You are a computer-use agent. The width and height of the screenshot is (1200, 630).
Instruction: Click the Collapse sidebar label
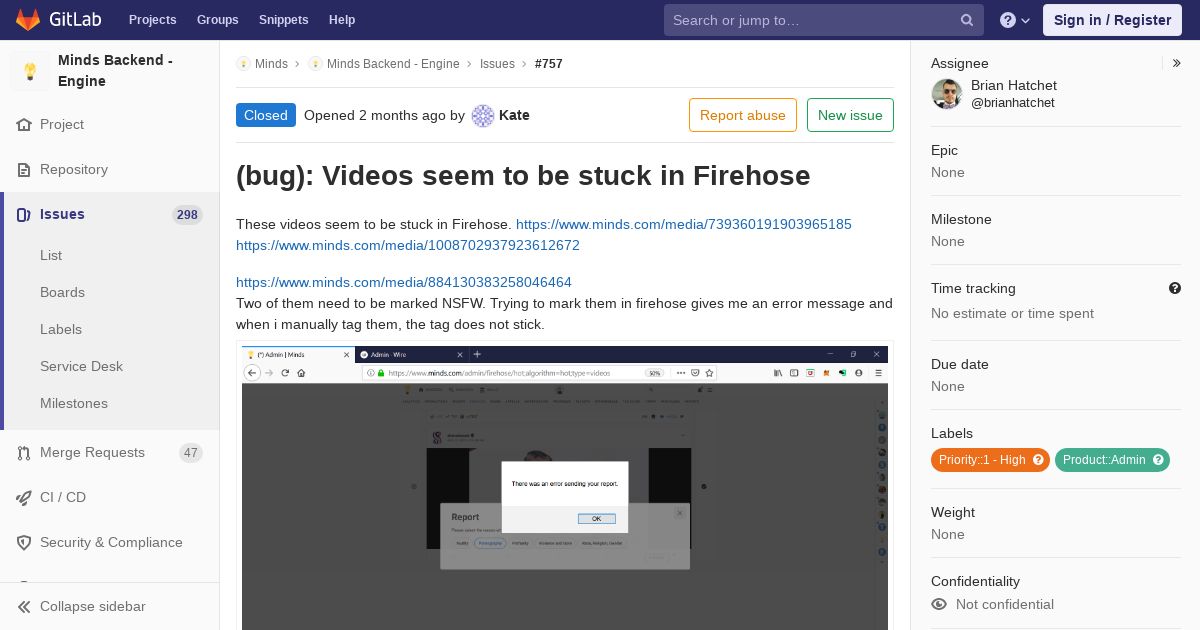click(x=93, y=607)
